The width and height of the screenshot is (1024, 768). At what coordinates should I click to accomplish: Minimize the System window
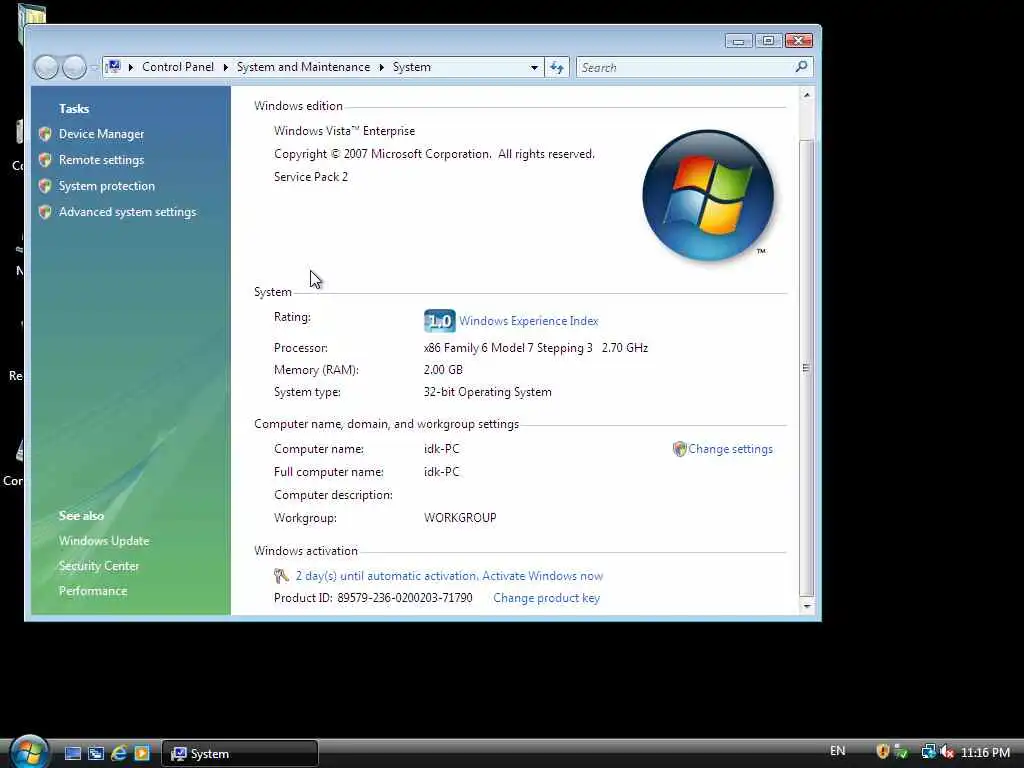(738, 41)
